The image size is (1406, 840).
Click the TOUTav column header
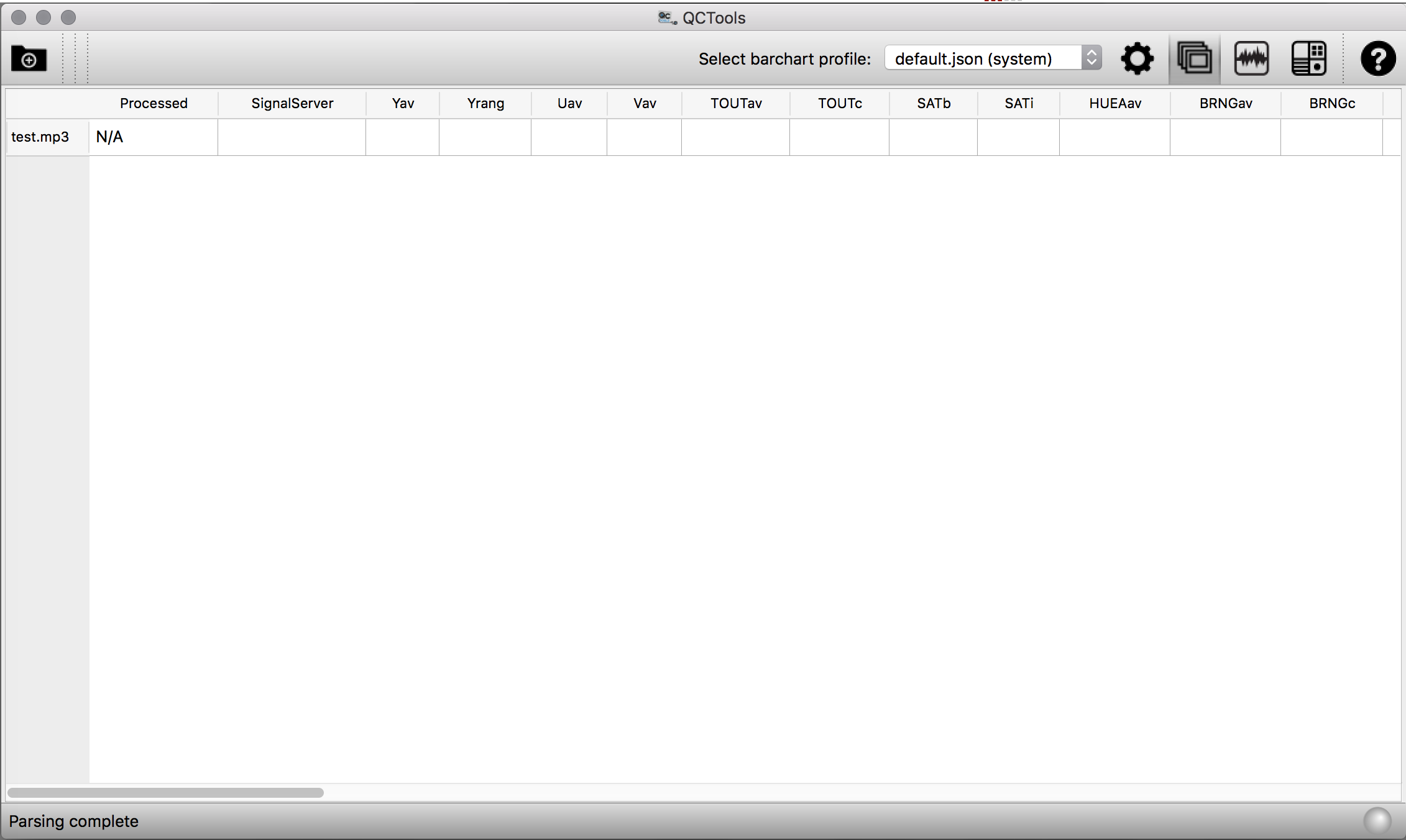(736, 103)
